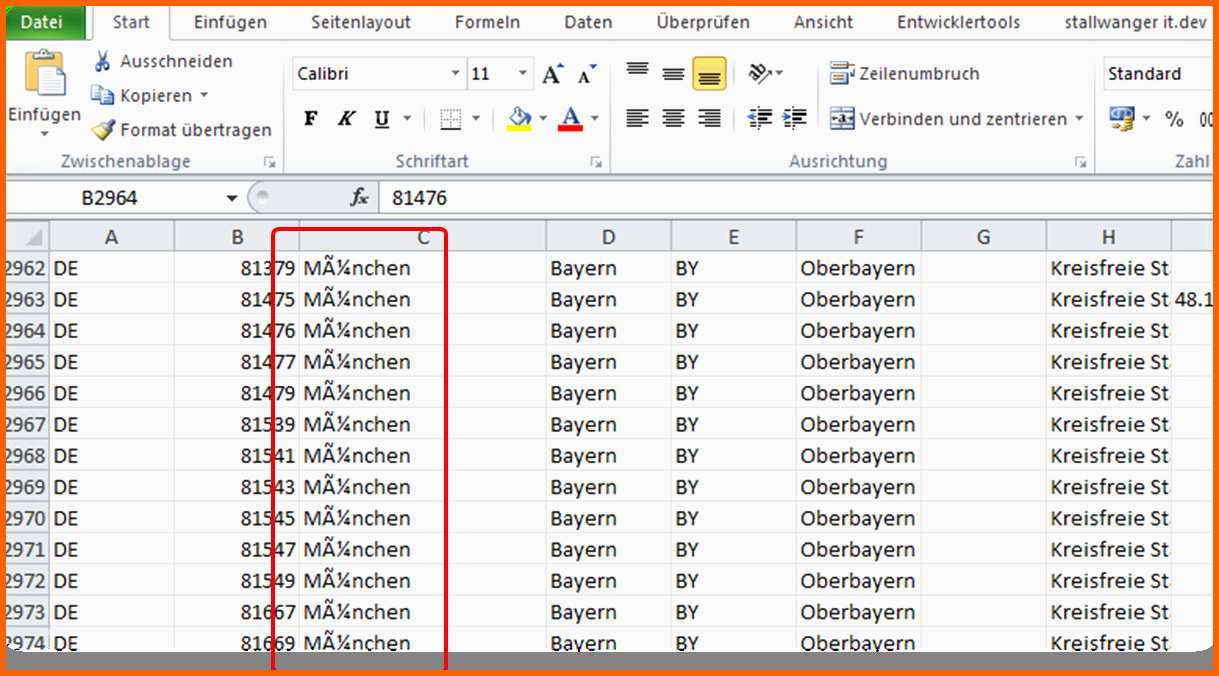Align text vertically to middle
This screenshot has height=676, width=1219.
click(673, 73)
